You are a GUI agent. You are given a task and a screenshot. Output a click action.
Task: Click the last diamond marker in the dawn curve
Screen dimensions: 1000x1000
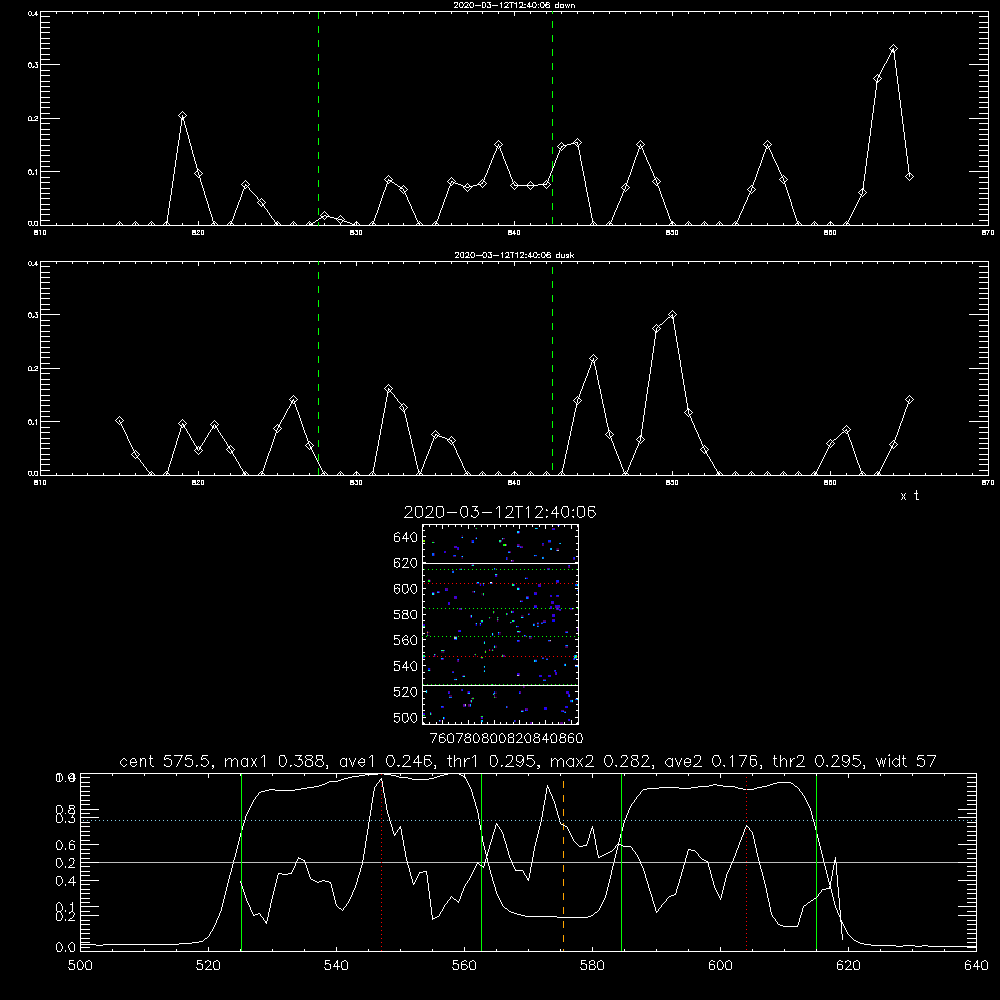909,176
